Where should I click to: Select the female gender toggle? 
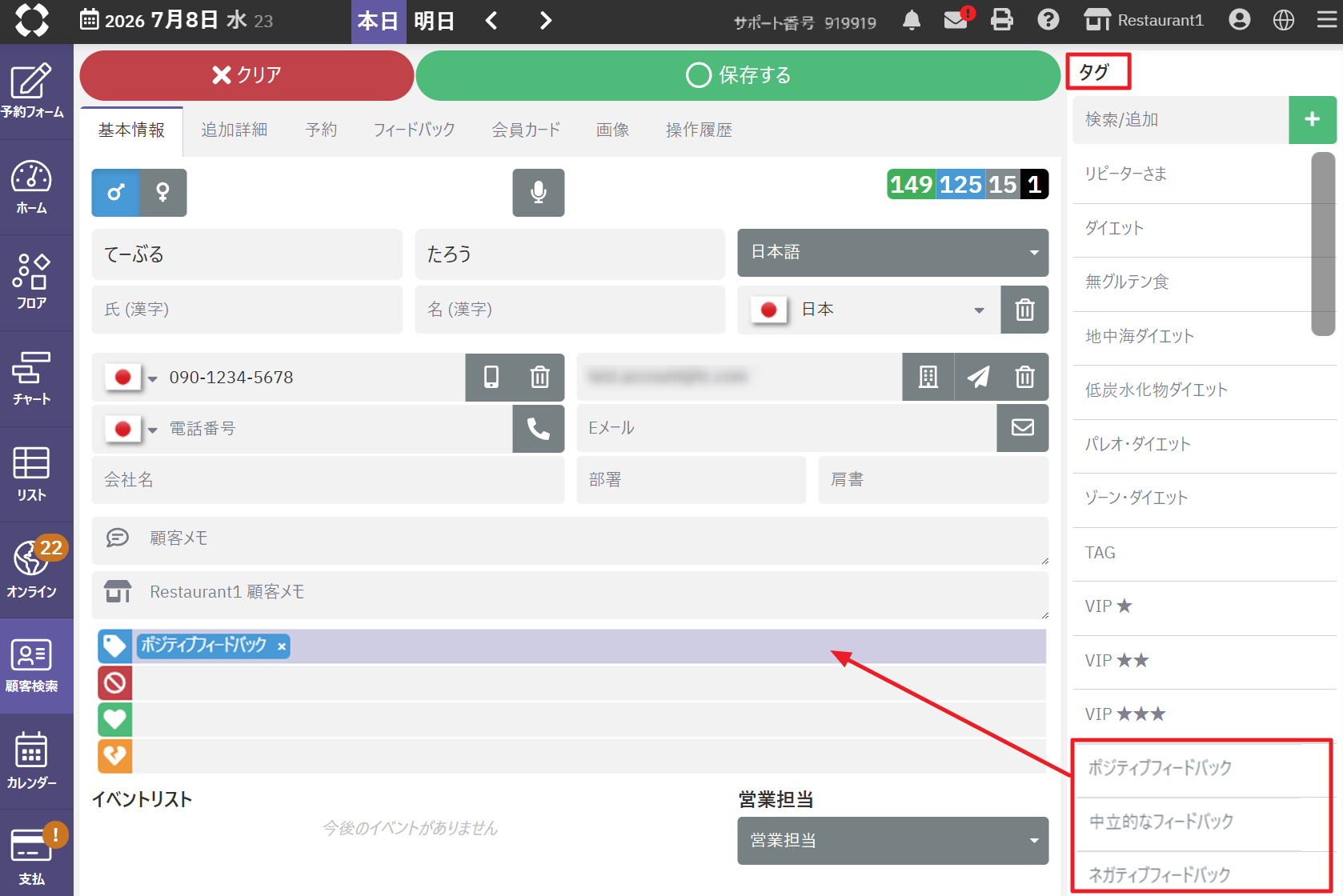163,193
